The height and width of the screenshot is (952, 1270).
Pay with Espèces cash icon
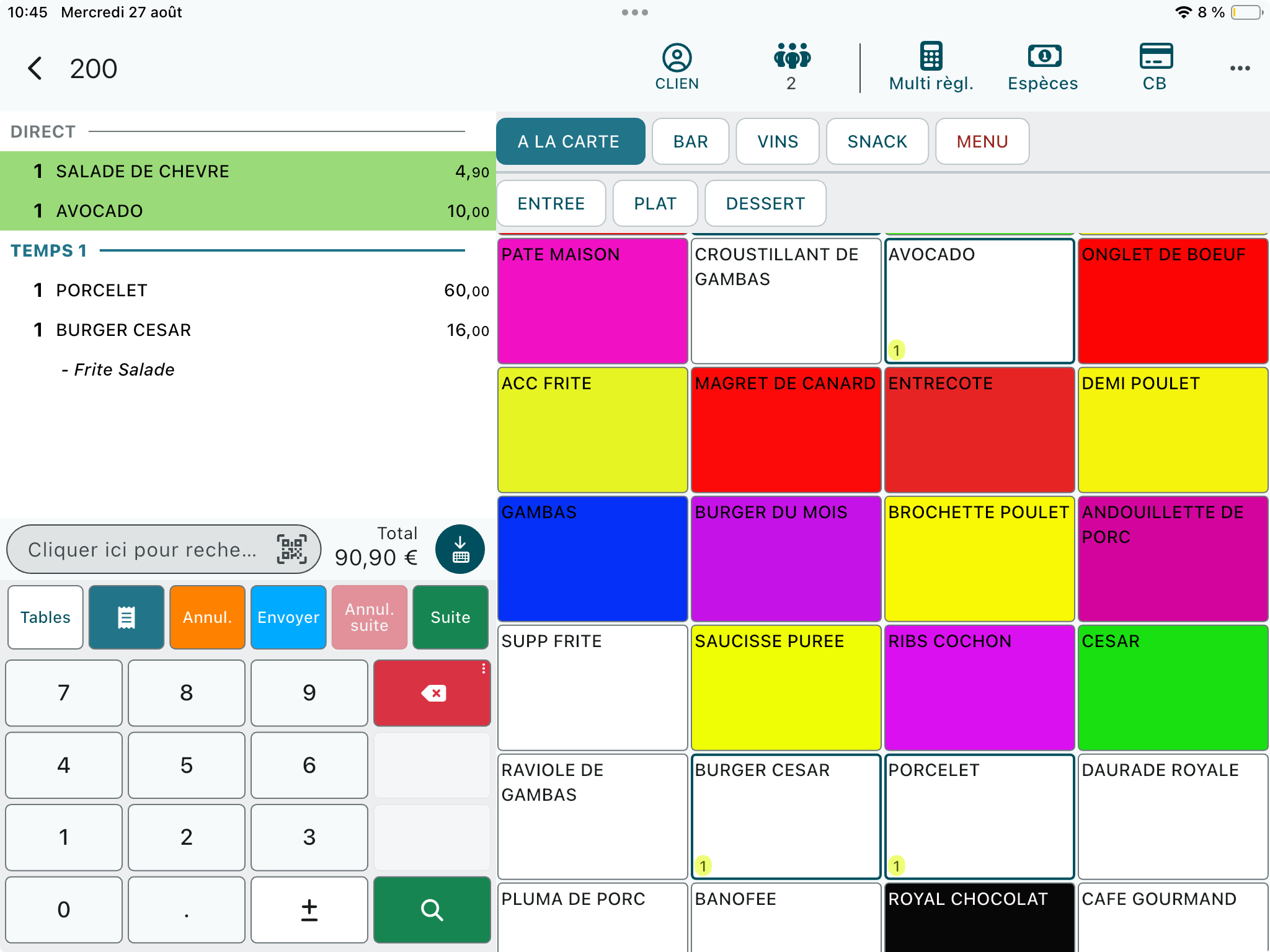click(1043, 67)
